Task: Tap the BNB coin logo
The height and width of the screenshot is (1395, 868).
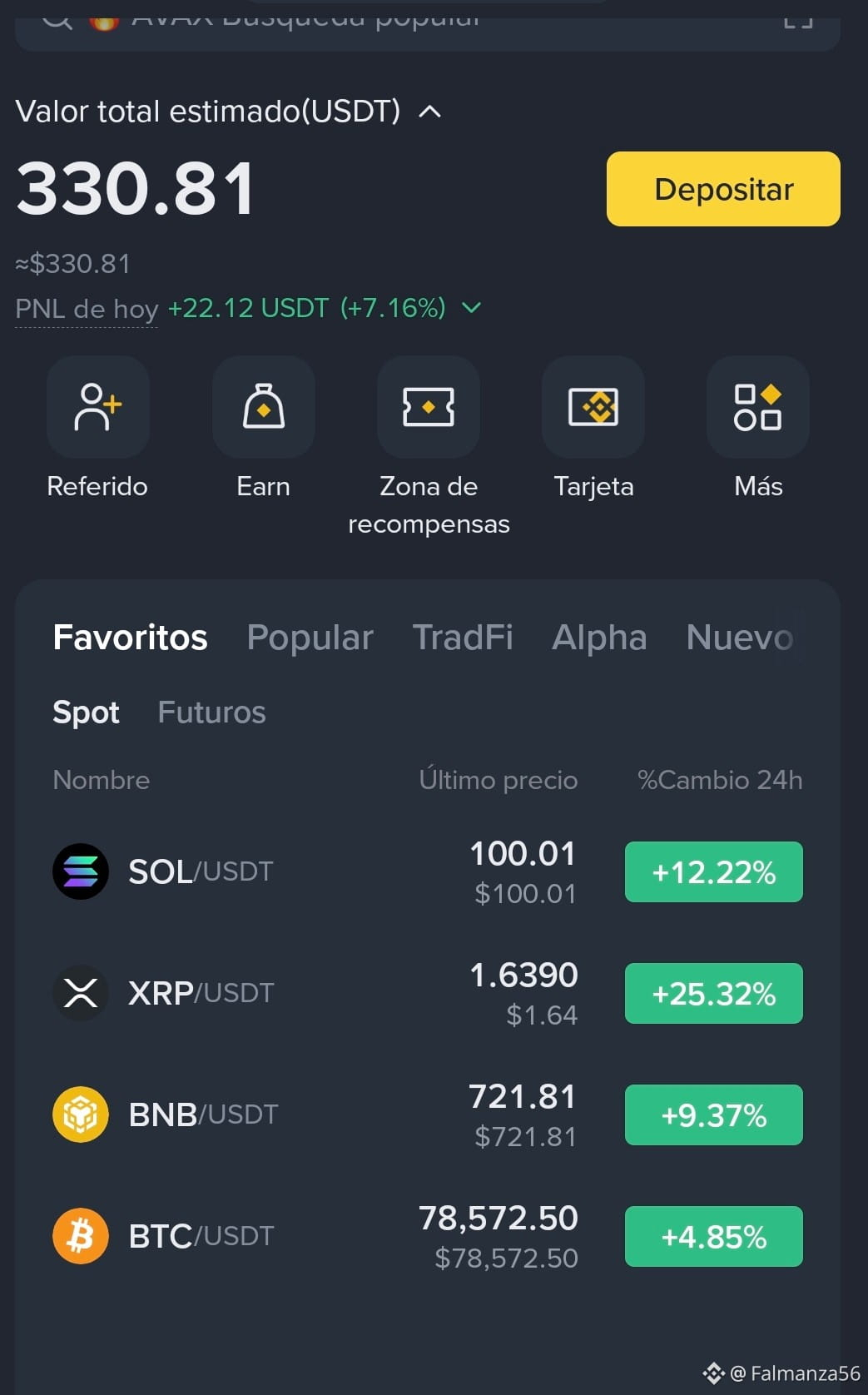Action: (81, 1115)
